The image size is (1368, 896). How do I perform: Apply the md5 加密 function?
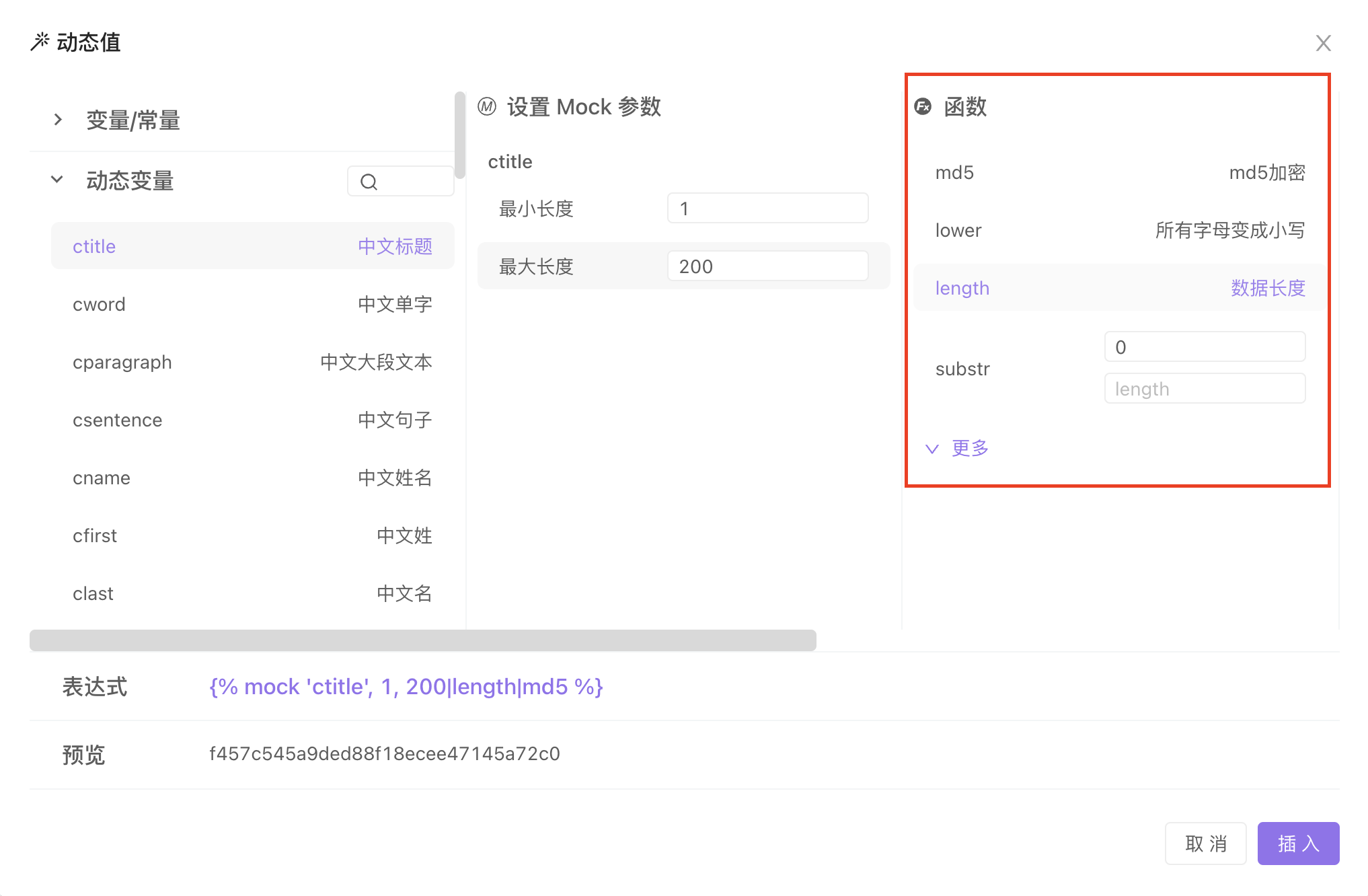pos(1119,173)
